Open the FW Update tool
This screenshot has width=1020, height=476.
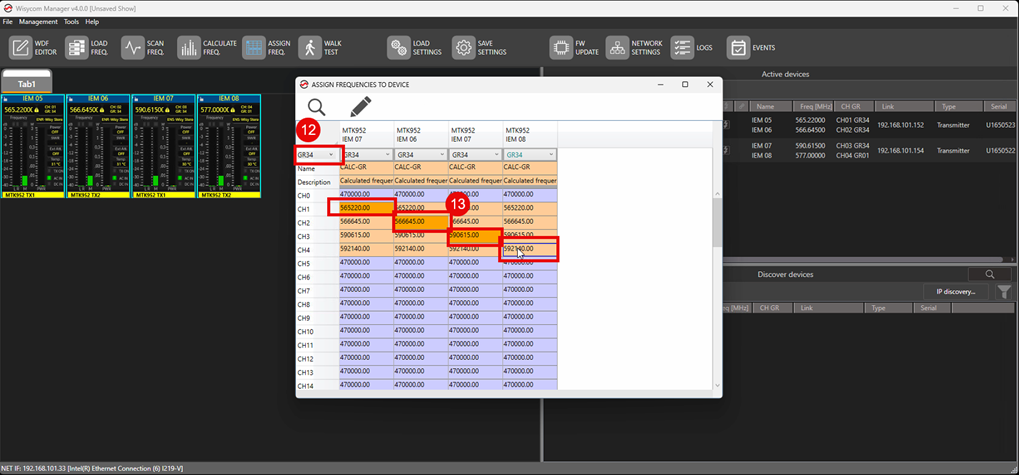point(561,47)
